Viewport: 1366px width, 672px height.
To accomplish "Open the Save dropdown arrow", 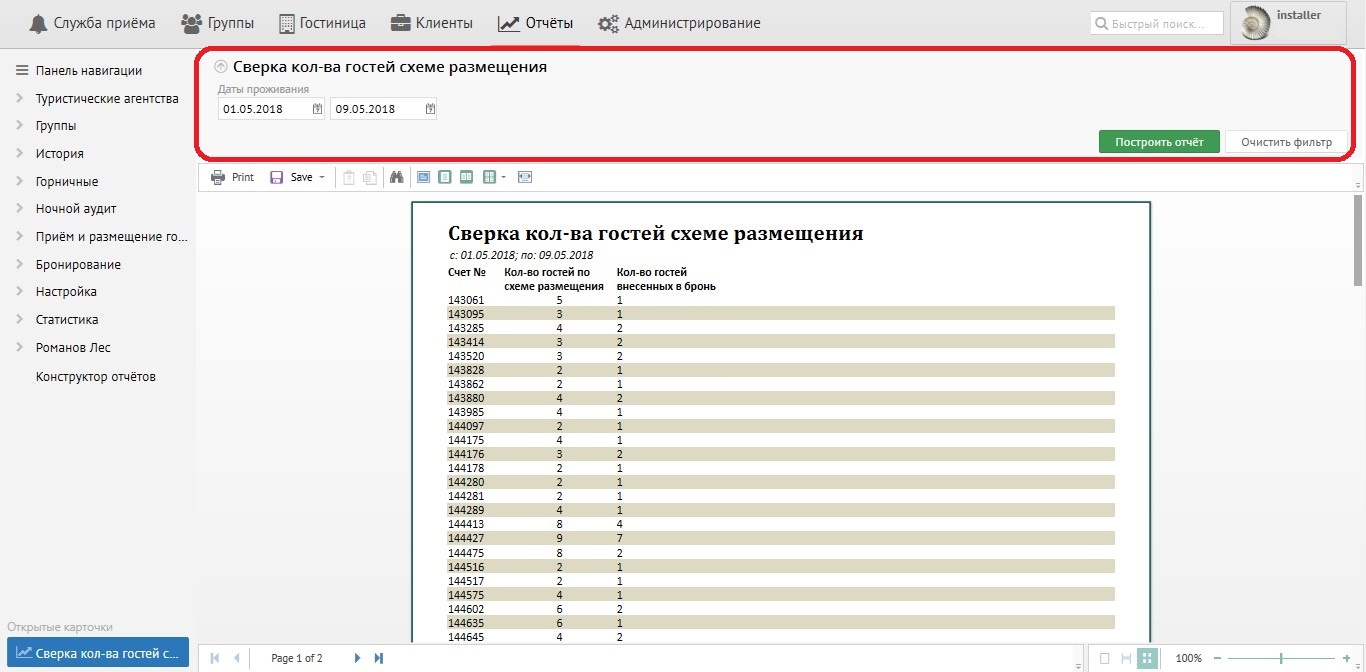I will pos(322,178).
